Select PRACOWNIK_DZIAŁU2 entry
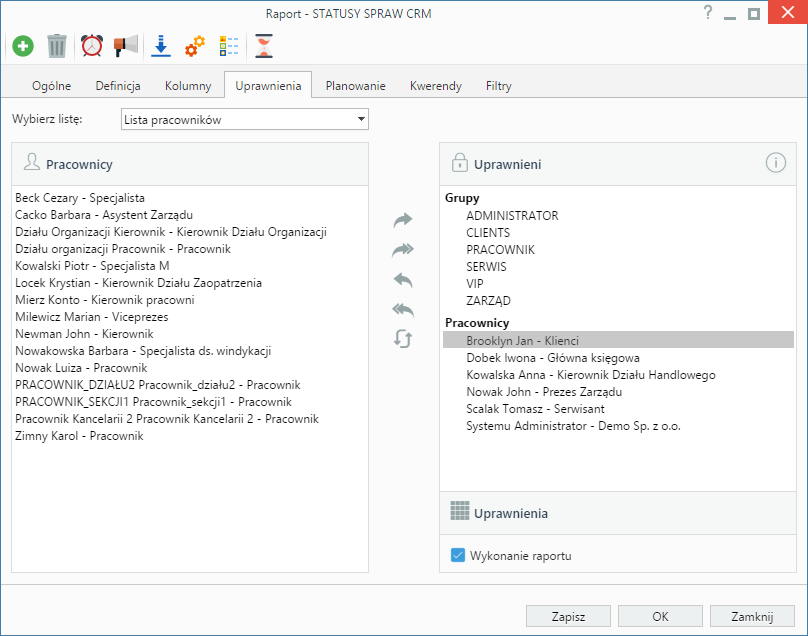The image size is (808, 636). pyautogui.click(x=158, y=385)
